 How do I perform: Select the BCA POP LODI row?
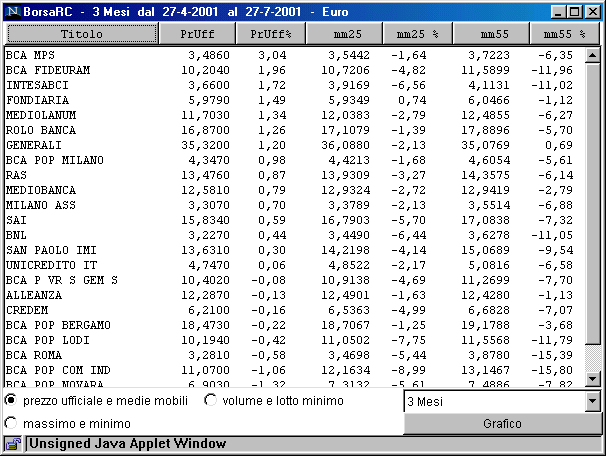[294, 340]
